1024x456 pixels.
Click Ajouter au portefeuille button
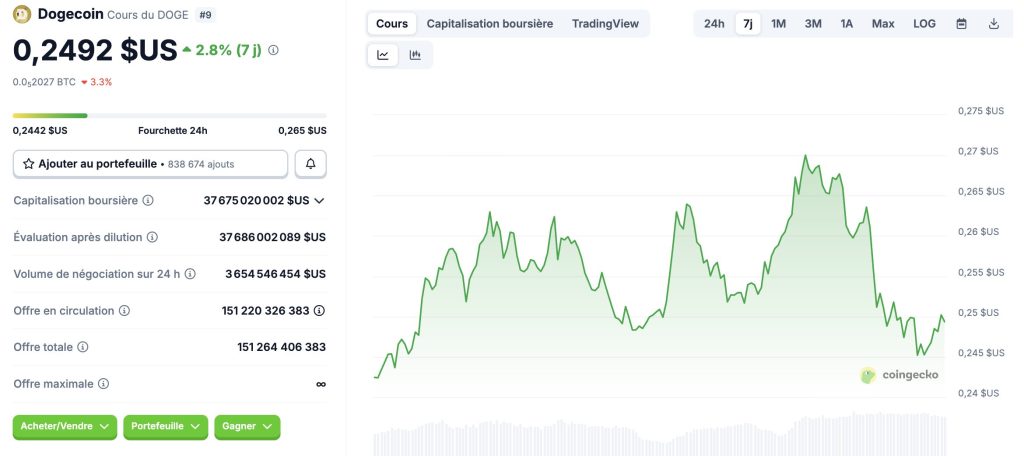pos(150,163)
